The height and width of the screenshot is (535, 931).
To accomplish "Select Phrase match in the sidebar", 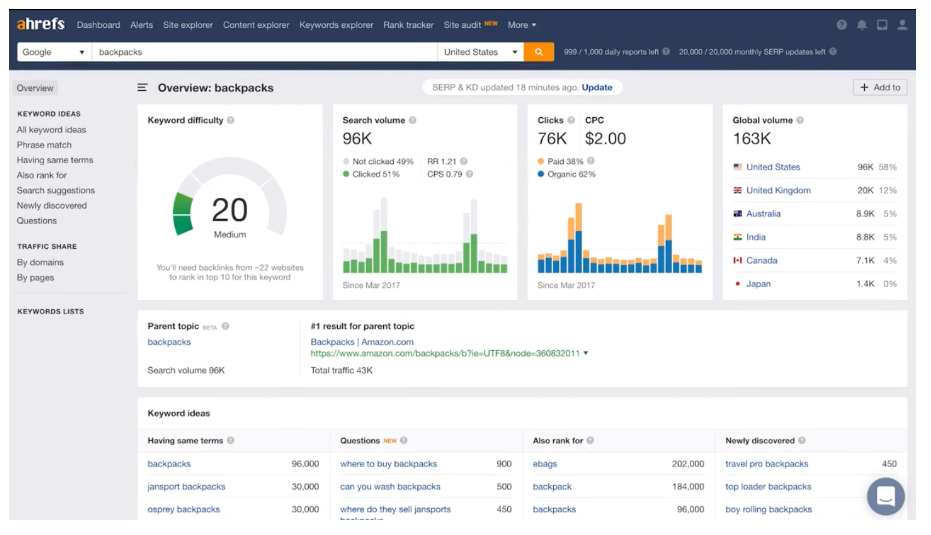I will click(44, 145).
